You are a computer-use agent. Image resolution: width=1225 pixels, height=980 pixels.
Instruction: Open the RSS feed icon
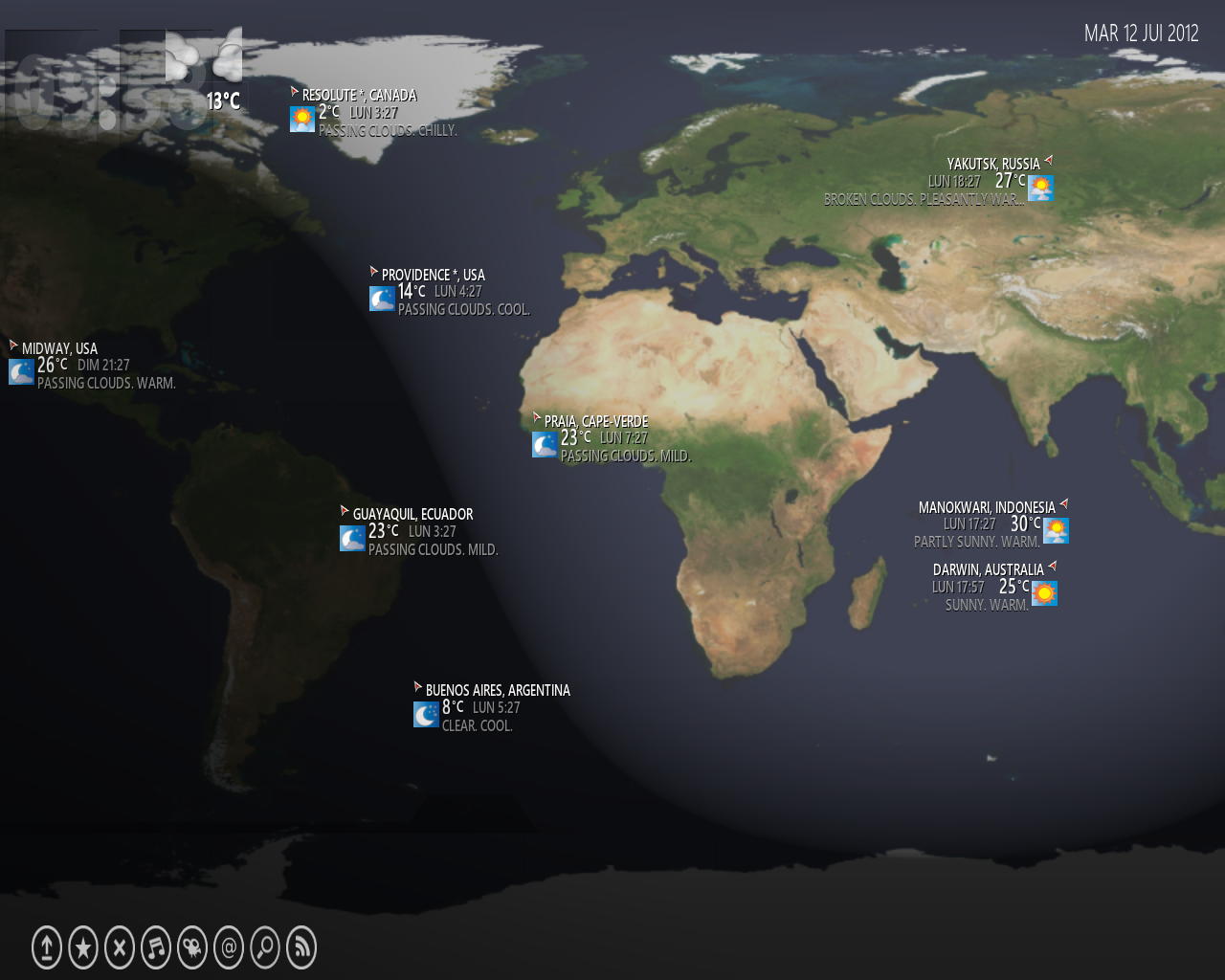tap(301, 947)
